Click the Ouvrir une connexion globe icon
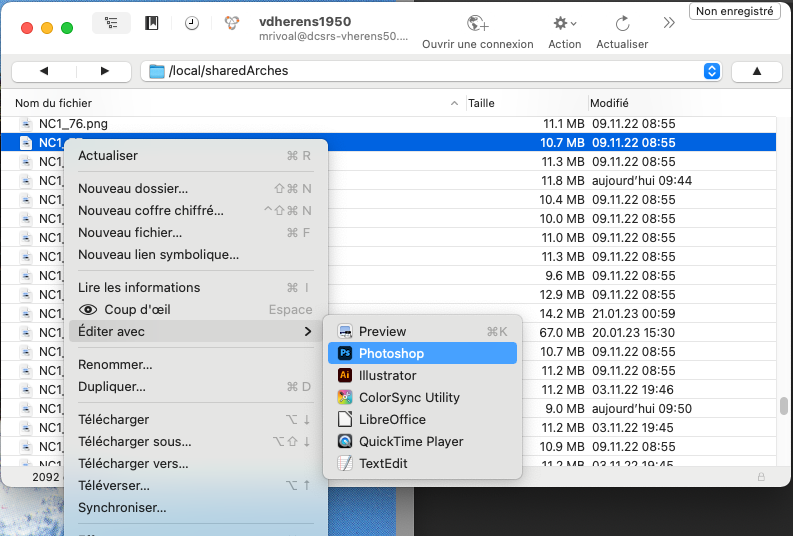The width and height of the screenshot is (793, 536). tap(478, 24)
